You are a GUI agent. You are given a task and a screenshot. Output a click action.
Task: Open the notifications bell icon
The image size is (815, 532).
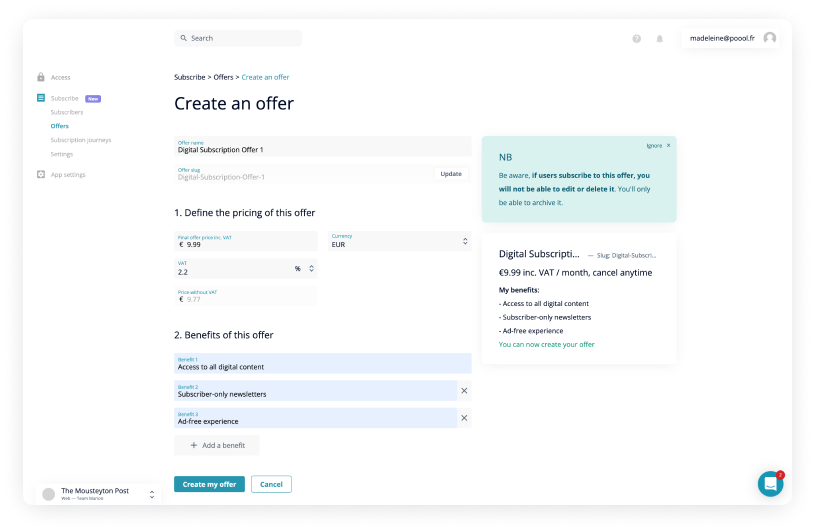coord(660,38)
